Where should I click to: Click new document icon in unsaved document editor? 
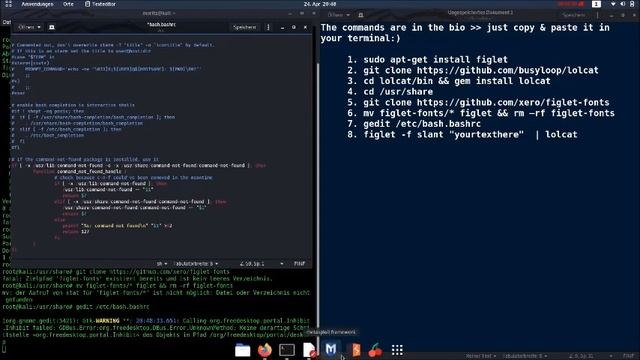[361, 15]
